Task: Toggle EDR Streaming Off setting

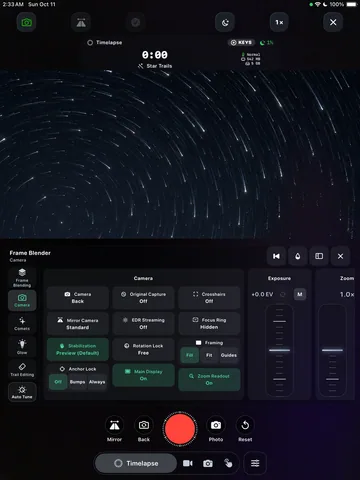Action: tap(143, 324)
